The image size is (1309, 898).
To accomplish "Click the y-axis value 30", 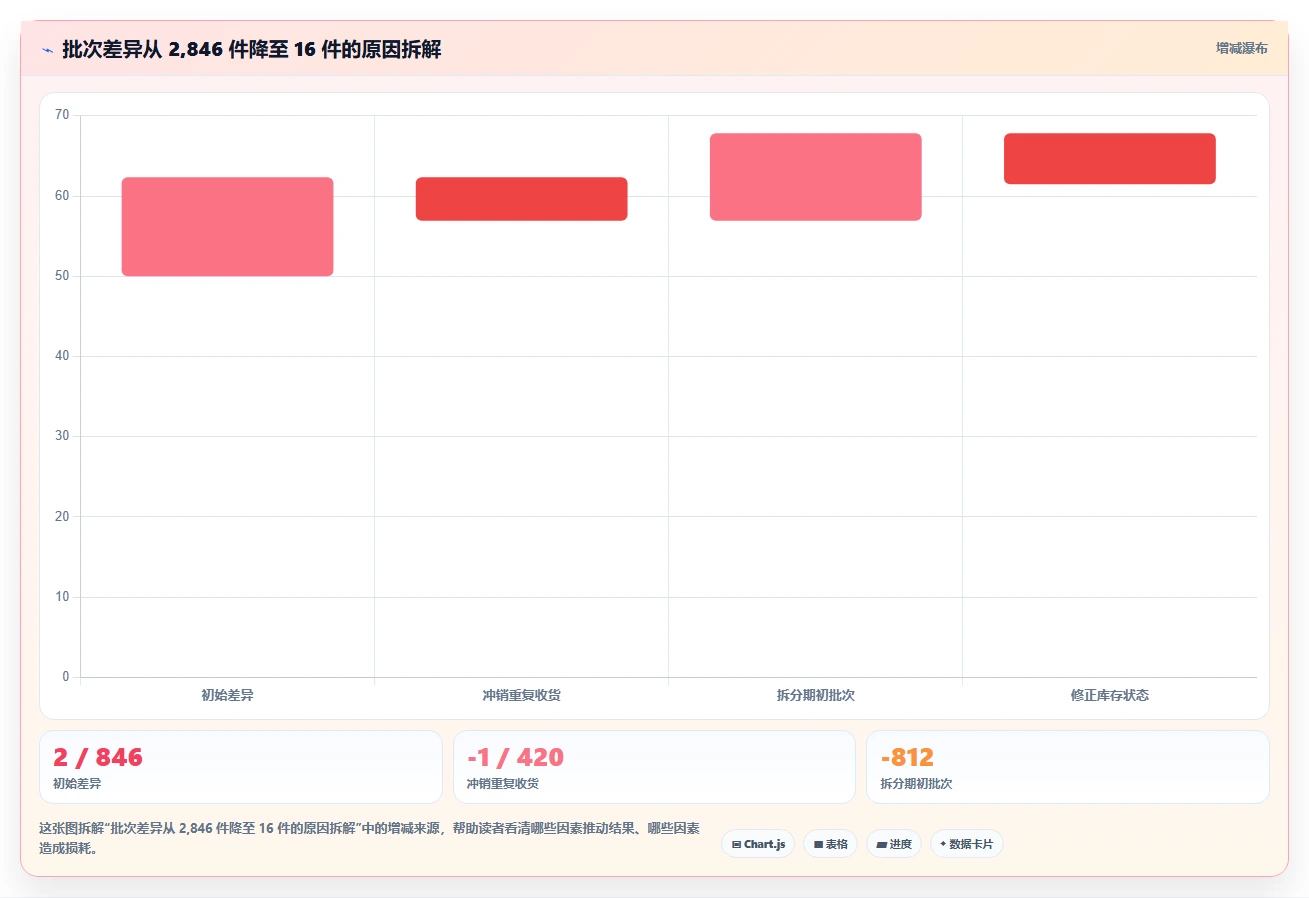I will (62, 436).
